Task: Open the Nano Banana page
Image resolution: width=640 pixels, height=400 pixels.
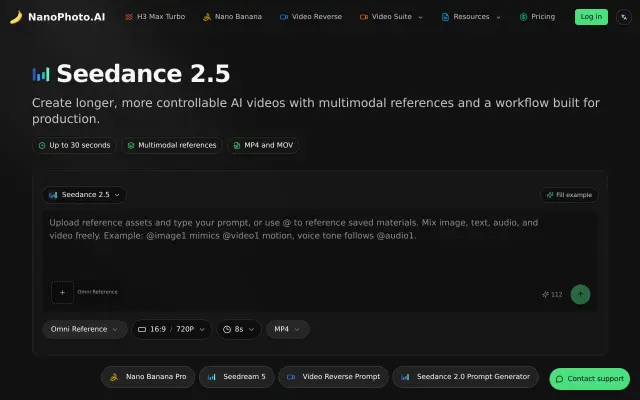Action: [232, 17]
